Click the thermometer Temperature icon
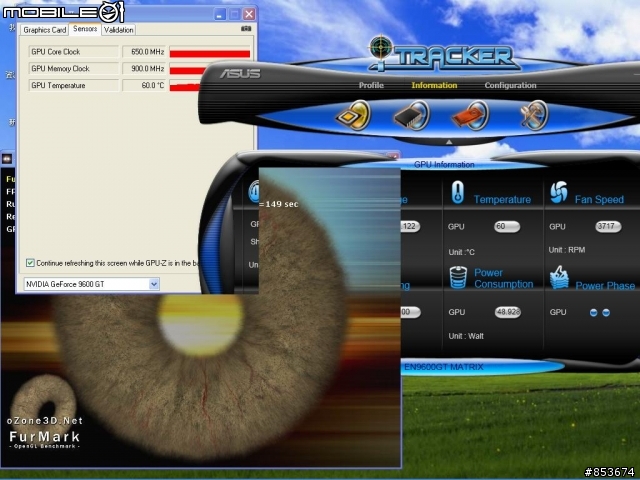The height and width of the screenshot is (480, 640). (458, 192)
